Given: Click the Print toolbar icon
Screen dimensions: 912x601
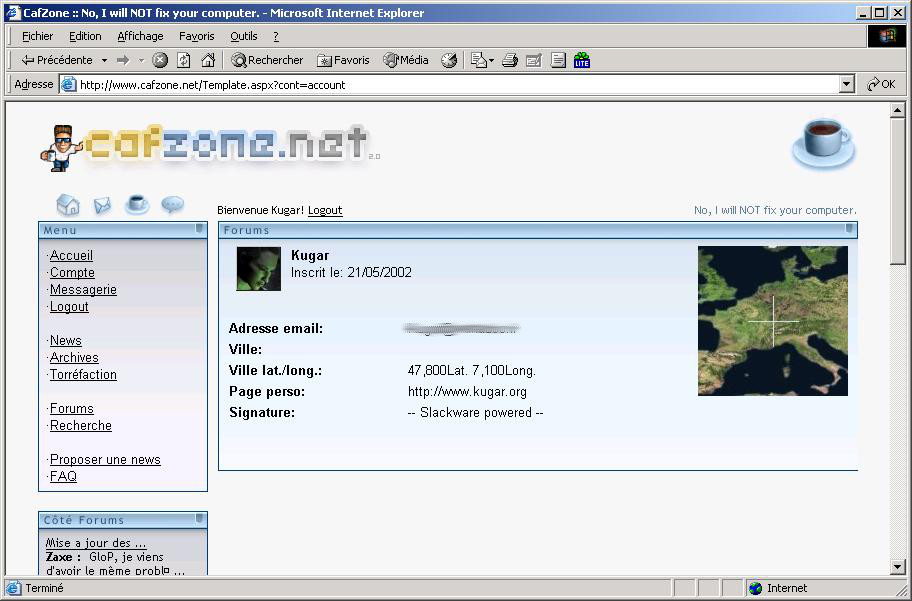Looking at the screenshot, I should (x=510, y=60).
